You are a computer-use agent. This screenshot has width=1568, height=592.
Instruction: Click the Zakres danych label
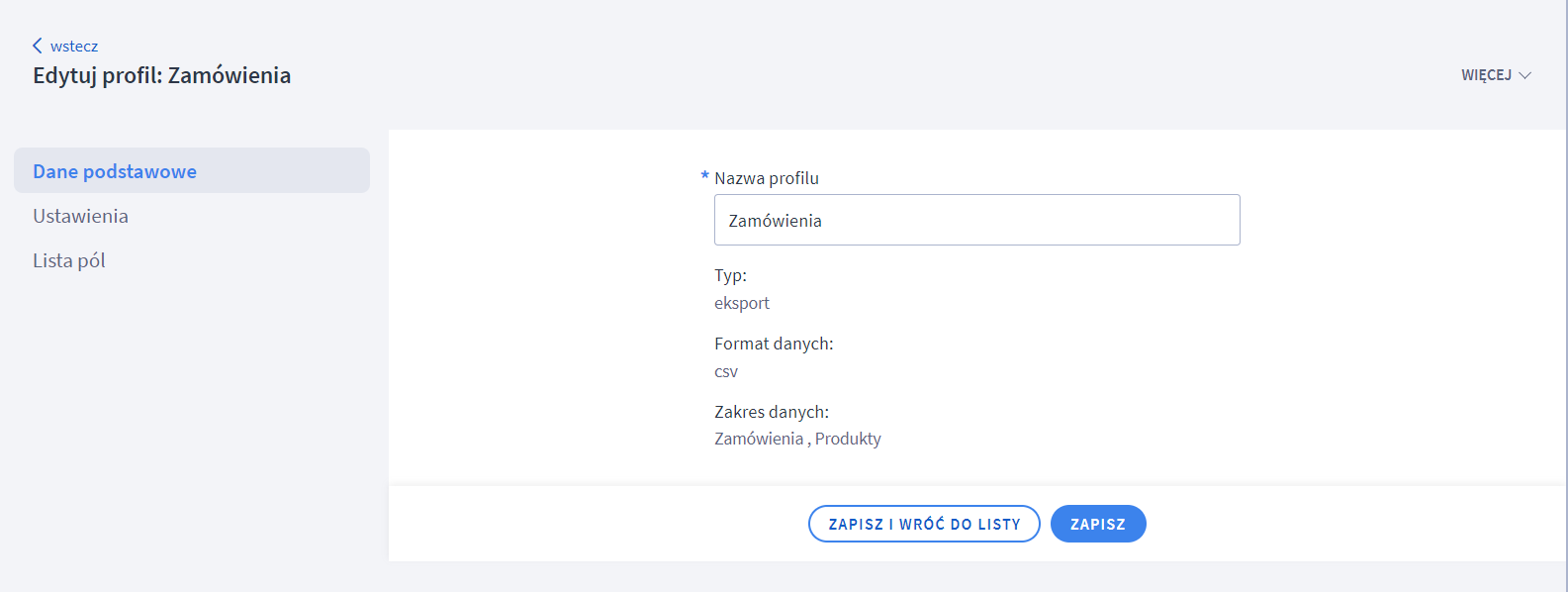(772, 412)
